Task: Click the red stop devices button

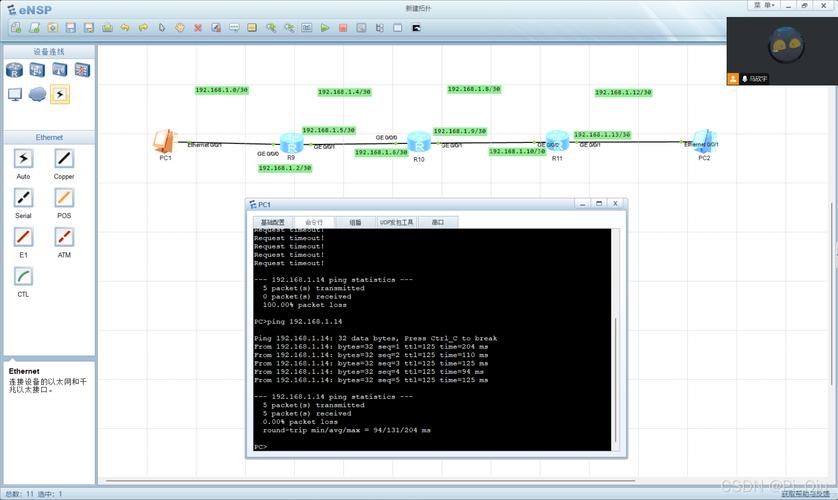Action: (x=343, y=27)
